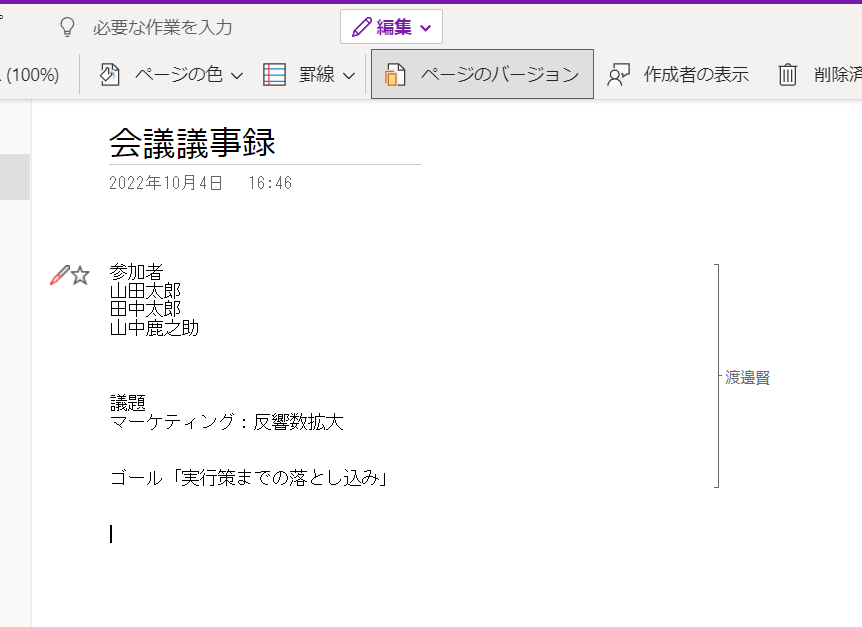
Task: Place the cursor in the note body
Action: pos(110,533)
